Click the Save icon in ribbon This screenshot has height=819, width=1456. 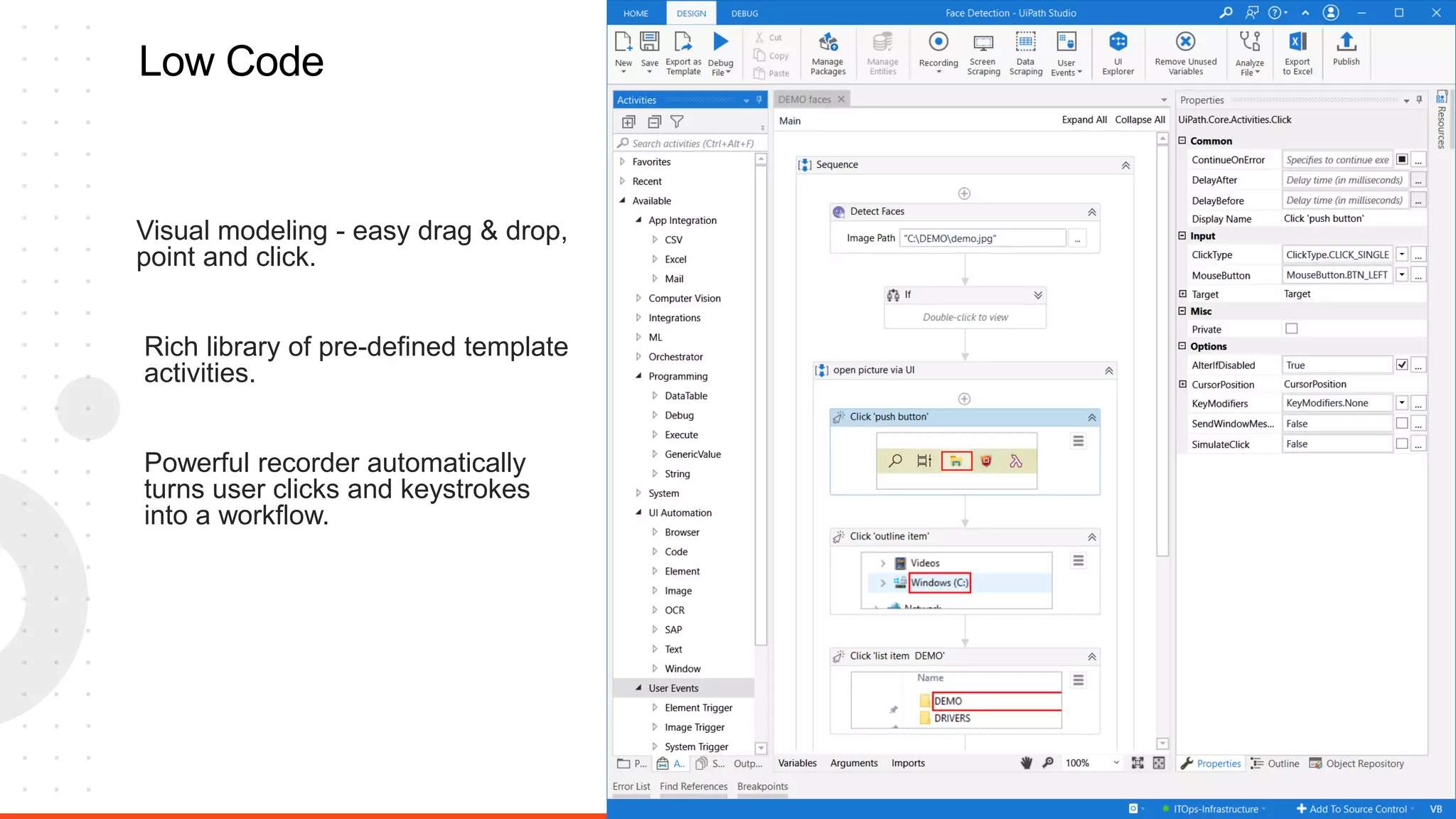click(649, 43)
